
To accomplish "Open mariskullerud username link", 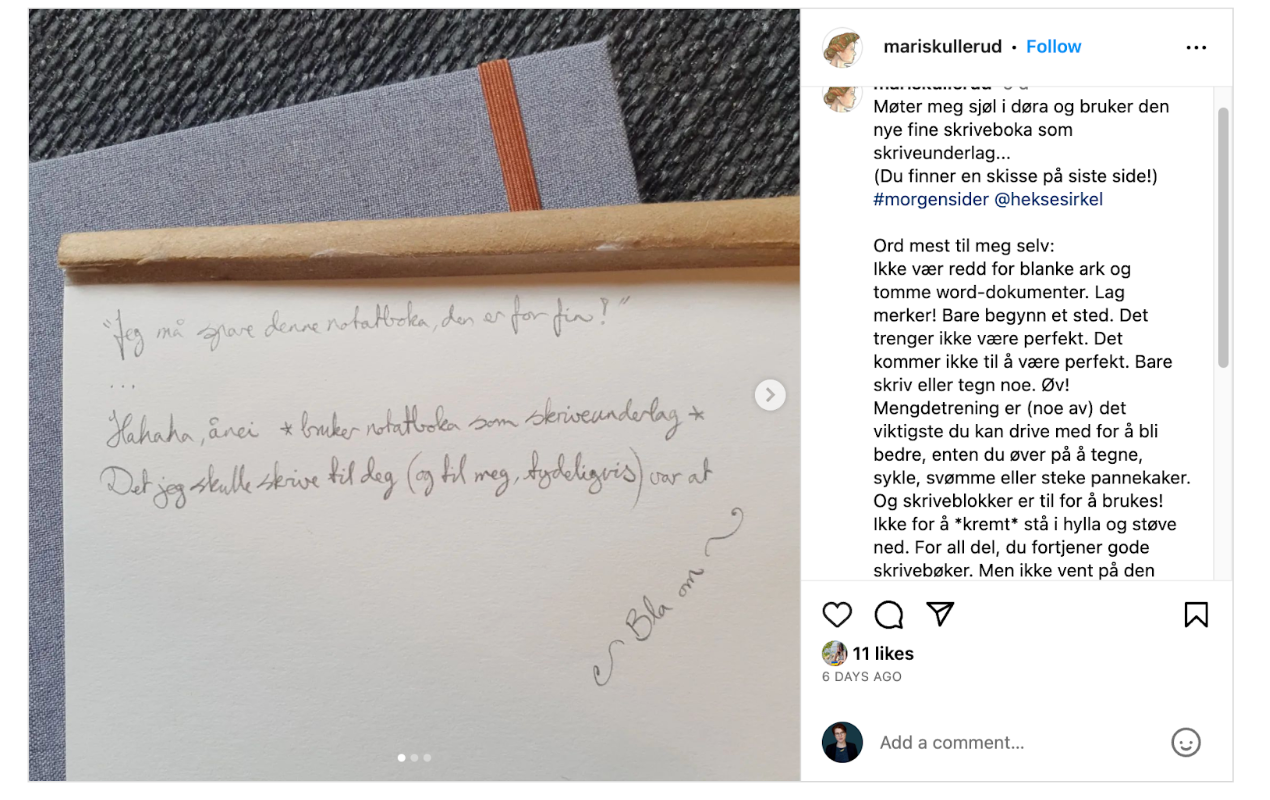I will coord(942,47).
